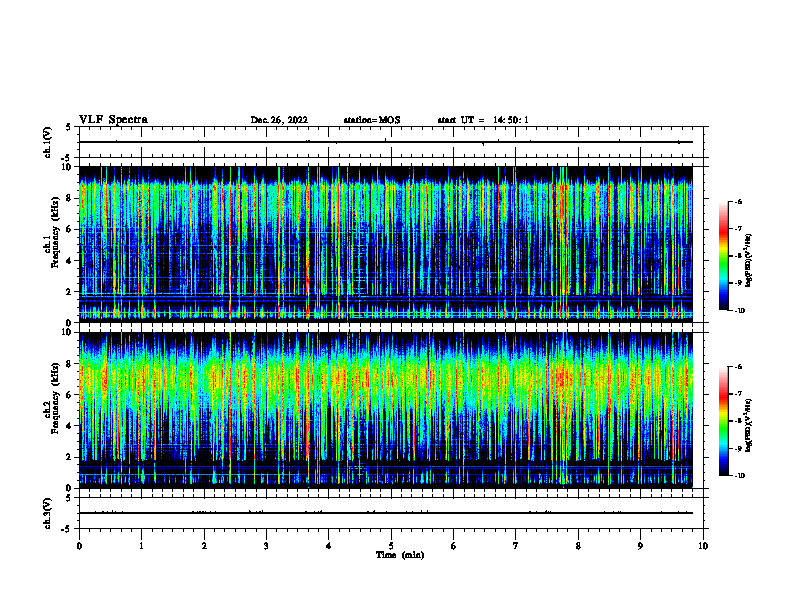Click the ch.1 voltage waveform trace panel

(x=391, y=142)
